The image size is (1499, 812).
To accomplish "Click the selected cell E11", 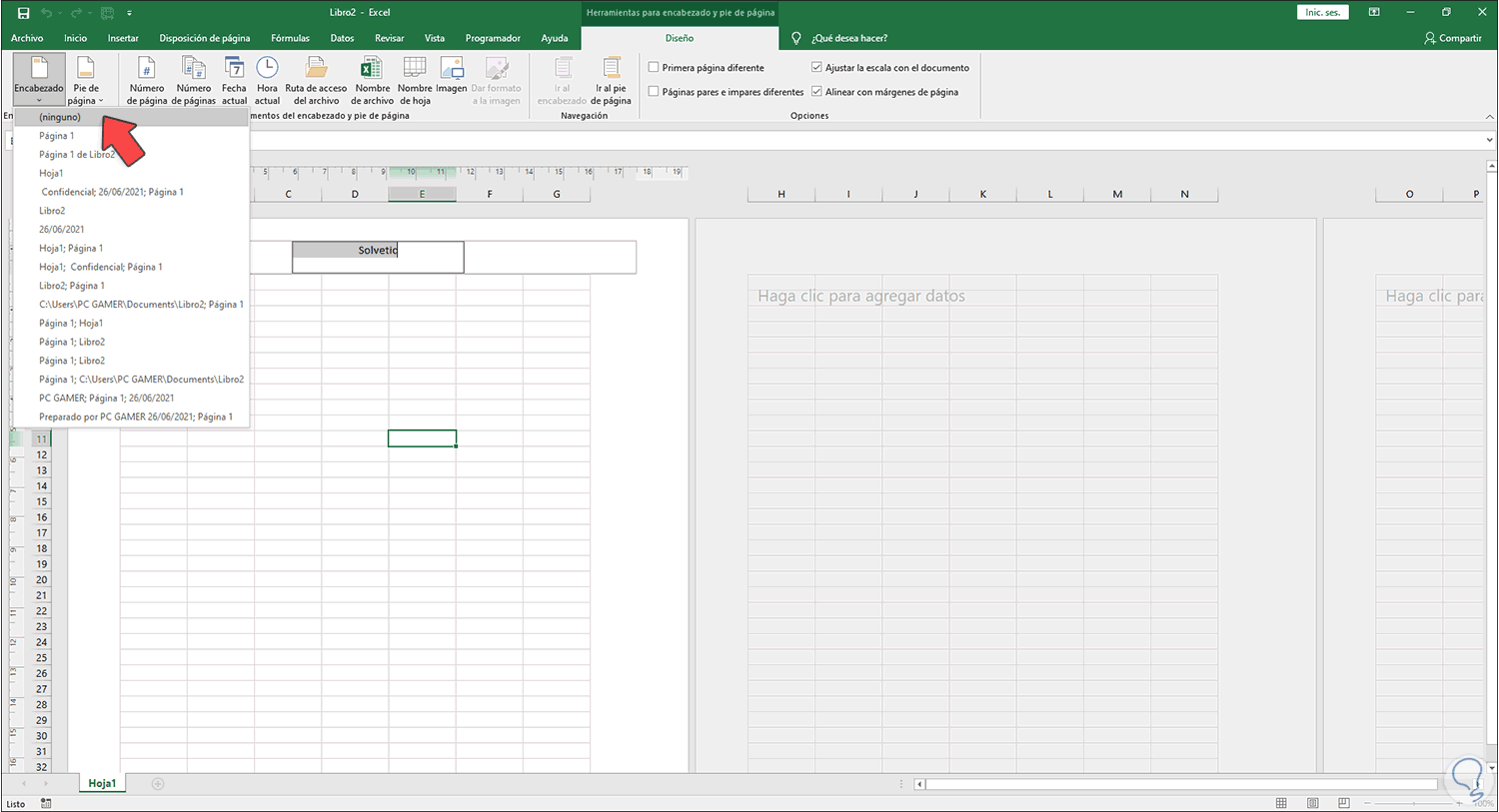I will tap(422, 438).
